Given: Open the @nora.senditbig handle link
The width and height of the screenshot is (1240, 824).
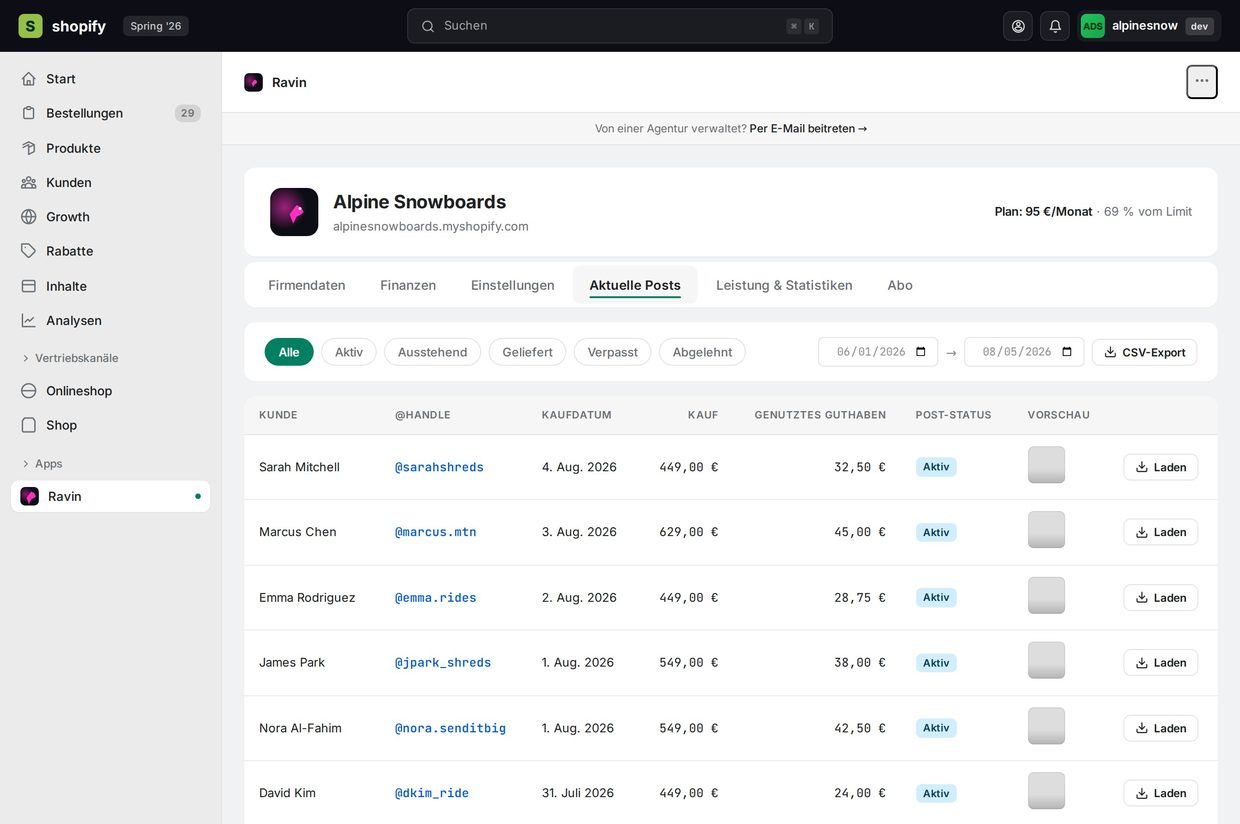Looking at the screenshot, I should tap(450, 728).
